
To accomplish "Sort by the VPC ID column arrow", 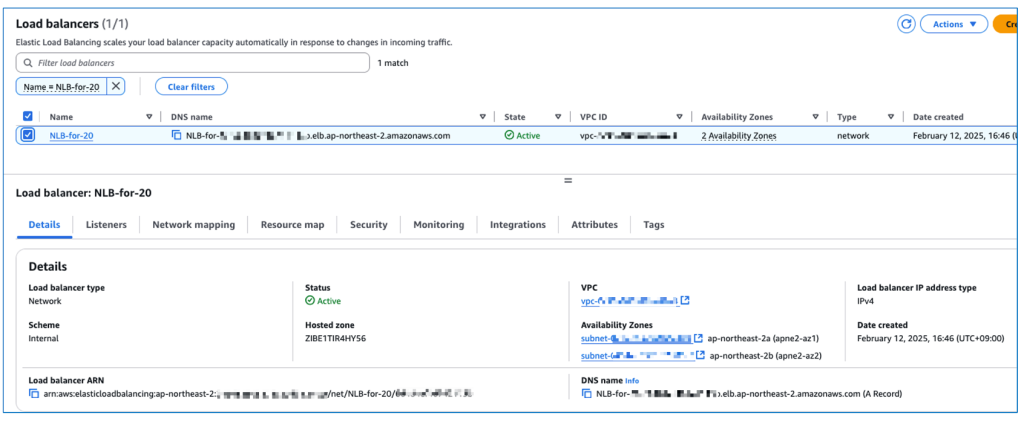I will click(679, 117).
